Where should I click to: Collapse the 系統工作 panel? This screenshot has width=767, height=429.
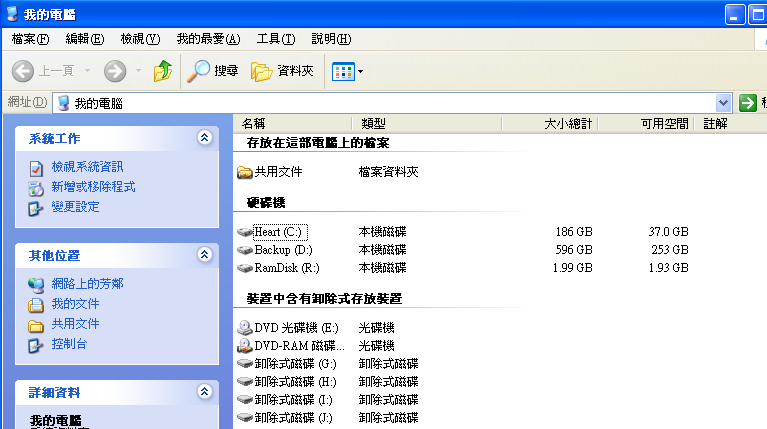coord(204,138)
